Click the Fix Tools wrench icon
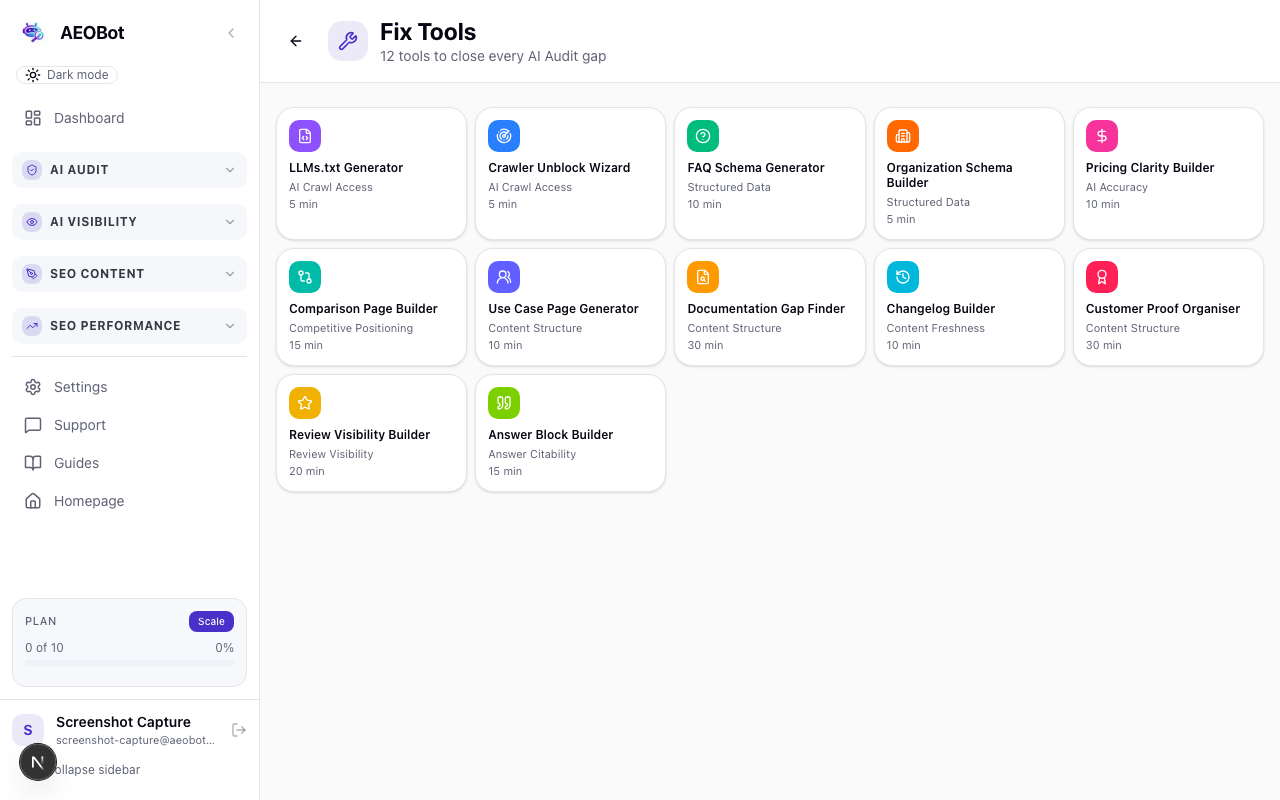Image resolution: width=1280 pixels, height=800 pixels. [x=348, y=41]
